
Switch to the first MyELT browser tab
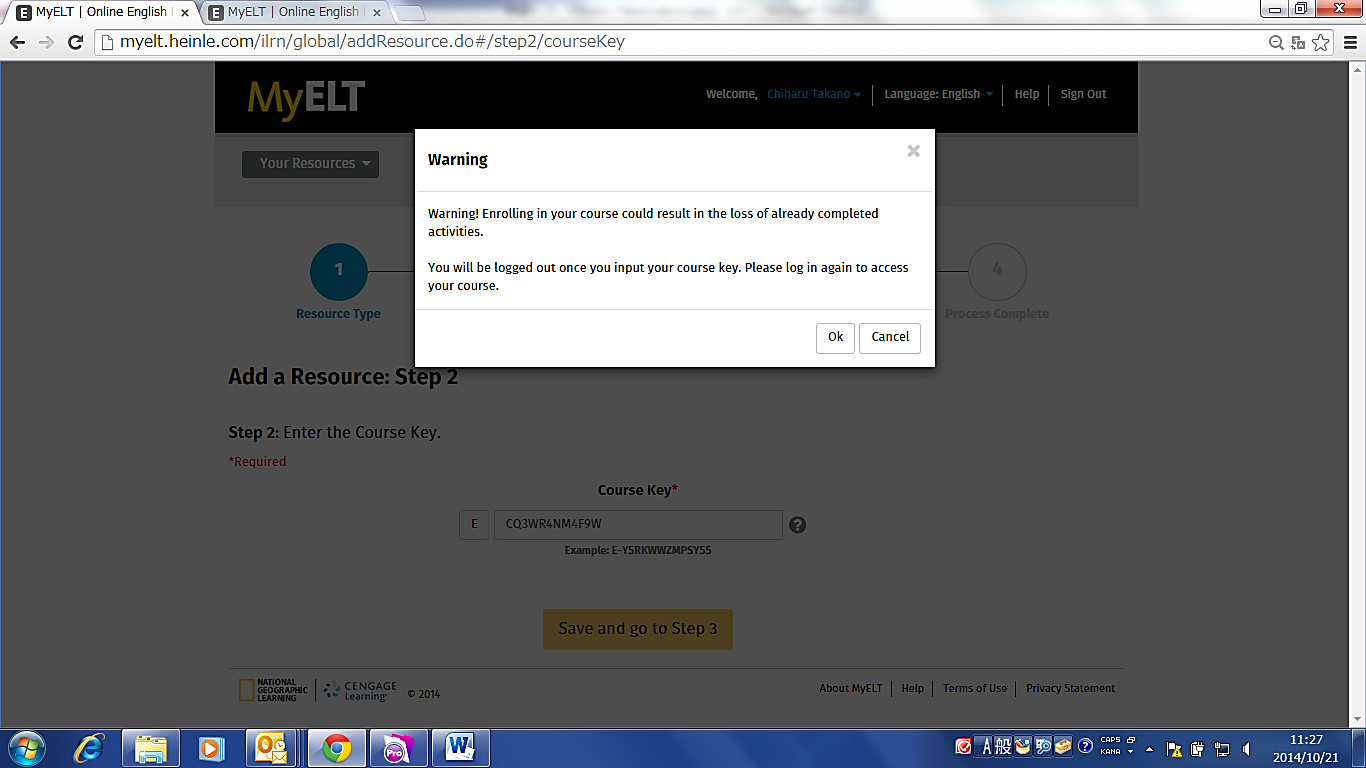coord(98,12)
